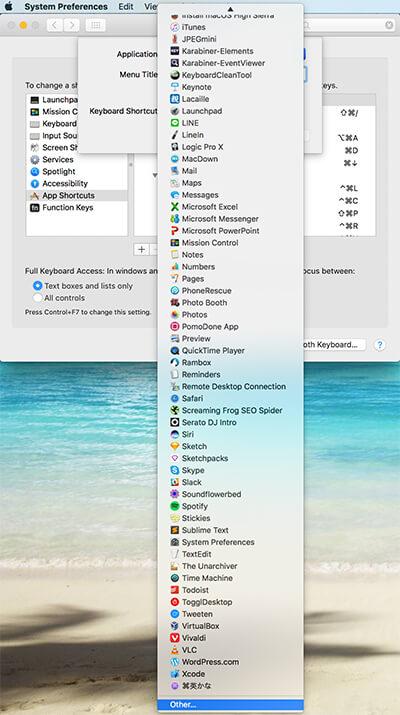The width and height of the screenshot is (400, 715).
Task: Click the Numbers app icon
Action: [174, 267]
